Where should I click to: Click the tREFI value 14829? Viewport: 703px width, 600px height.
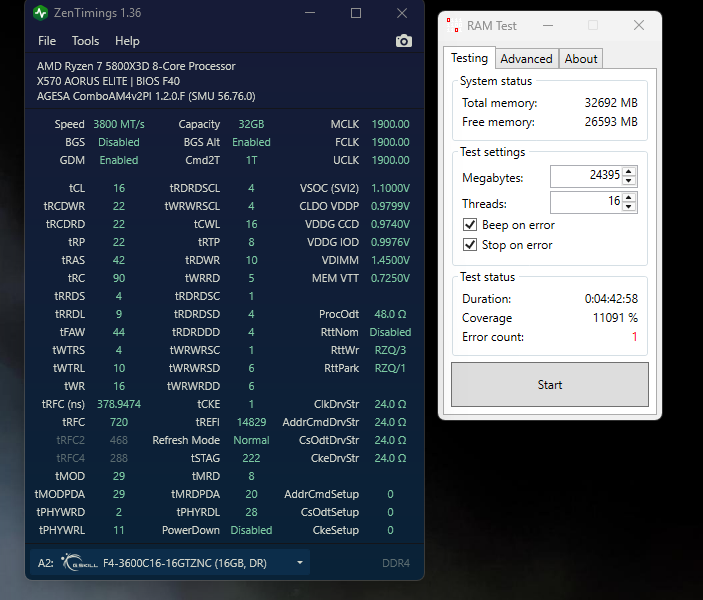click(x=251, y=422)
